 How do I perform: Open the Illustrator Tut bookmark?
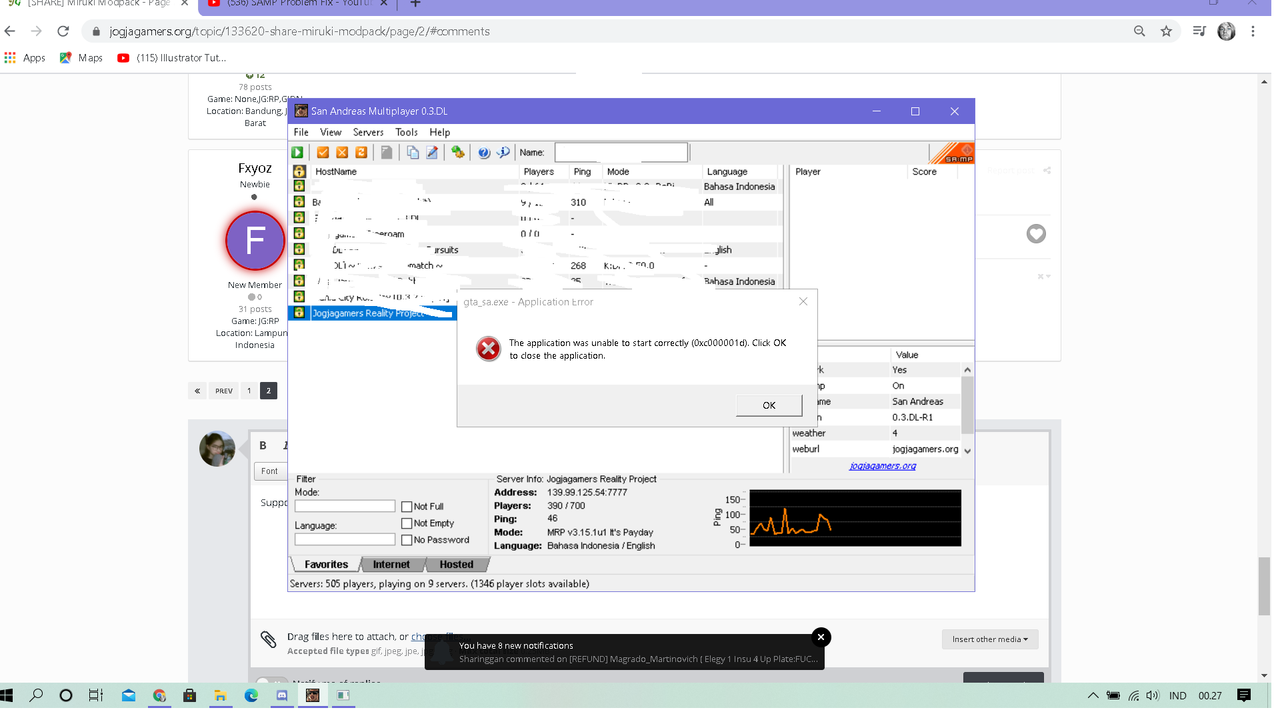click(x=172, y=58)
